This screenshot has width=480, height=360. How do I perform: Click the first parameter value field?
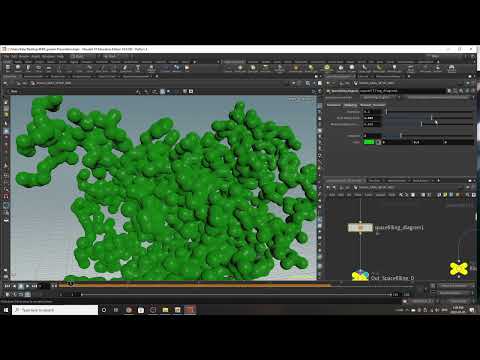tap(373, 111)
